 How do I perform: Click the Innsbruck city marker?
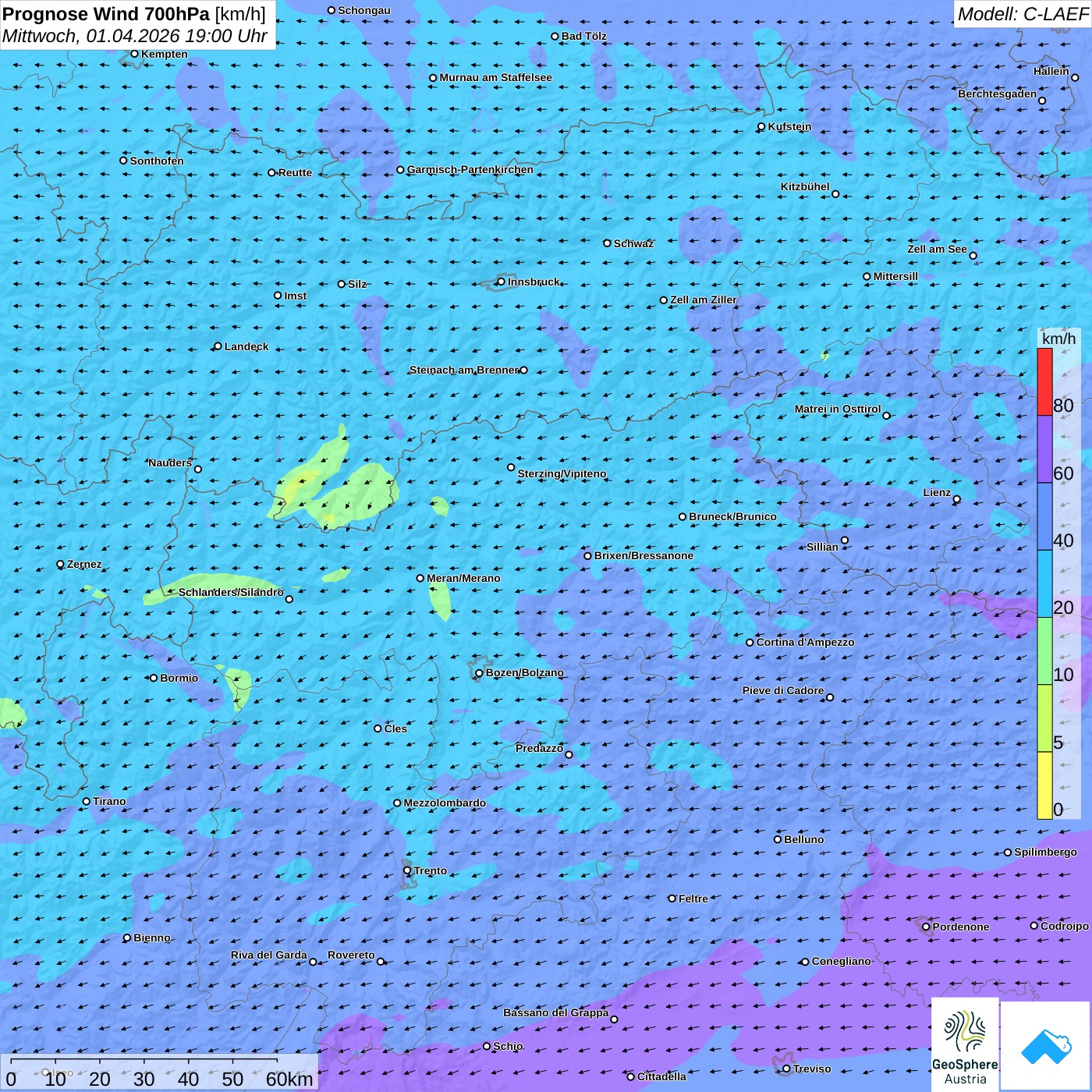[501, 282]
